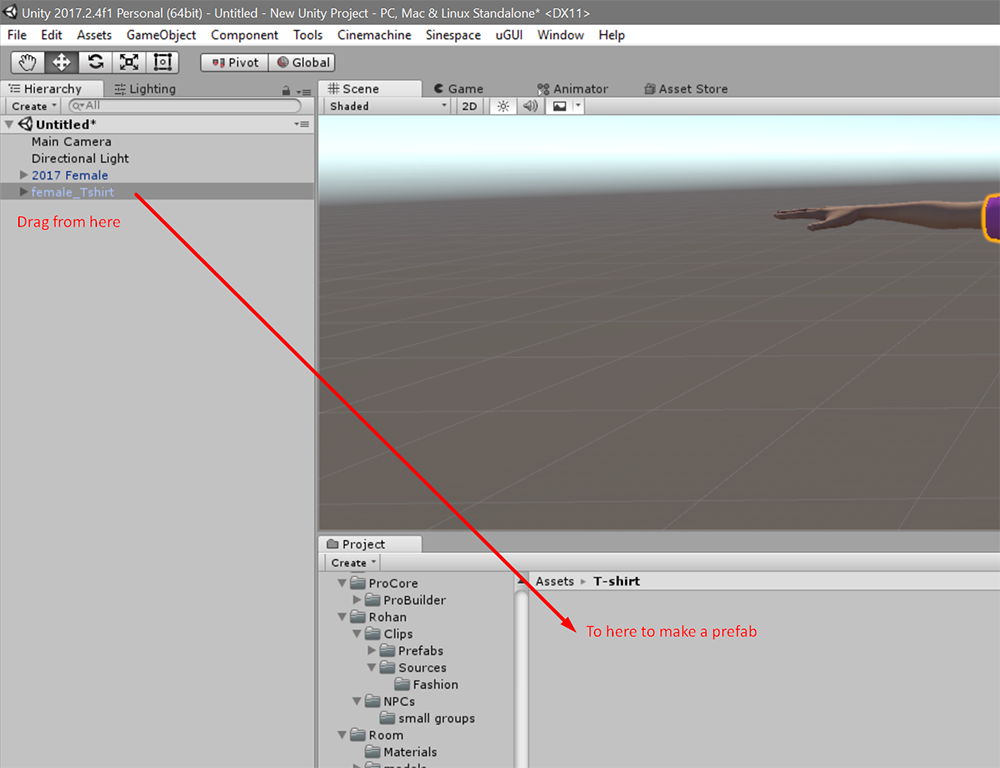Toggle 2D scene view mode
The image size is (1000, 768).
469,106
